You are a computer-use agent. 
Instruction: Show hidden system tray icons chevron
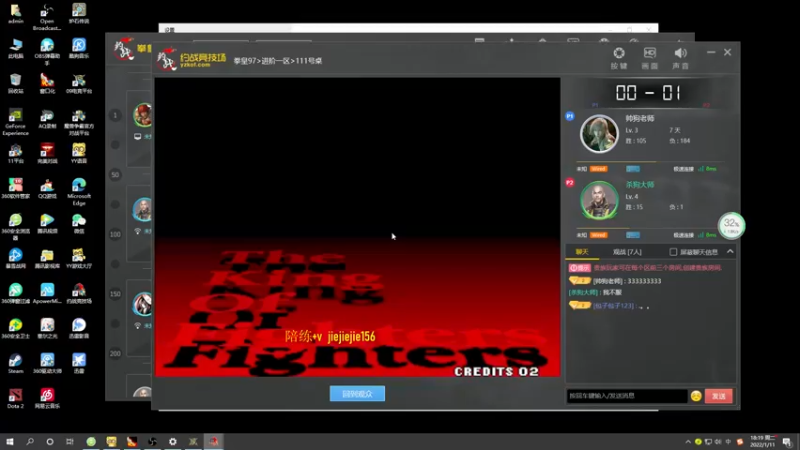tap(688, 442)
